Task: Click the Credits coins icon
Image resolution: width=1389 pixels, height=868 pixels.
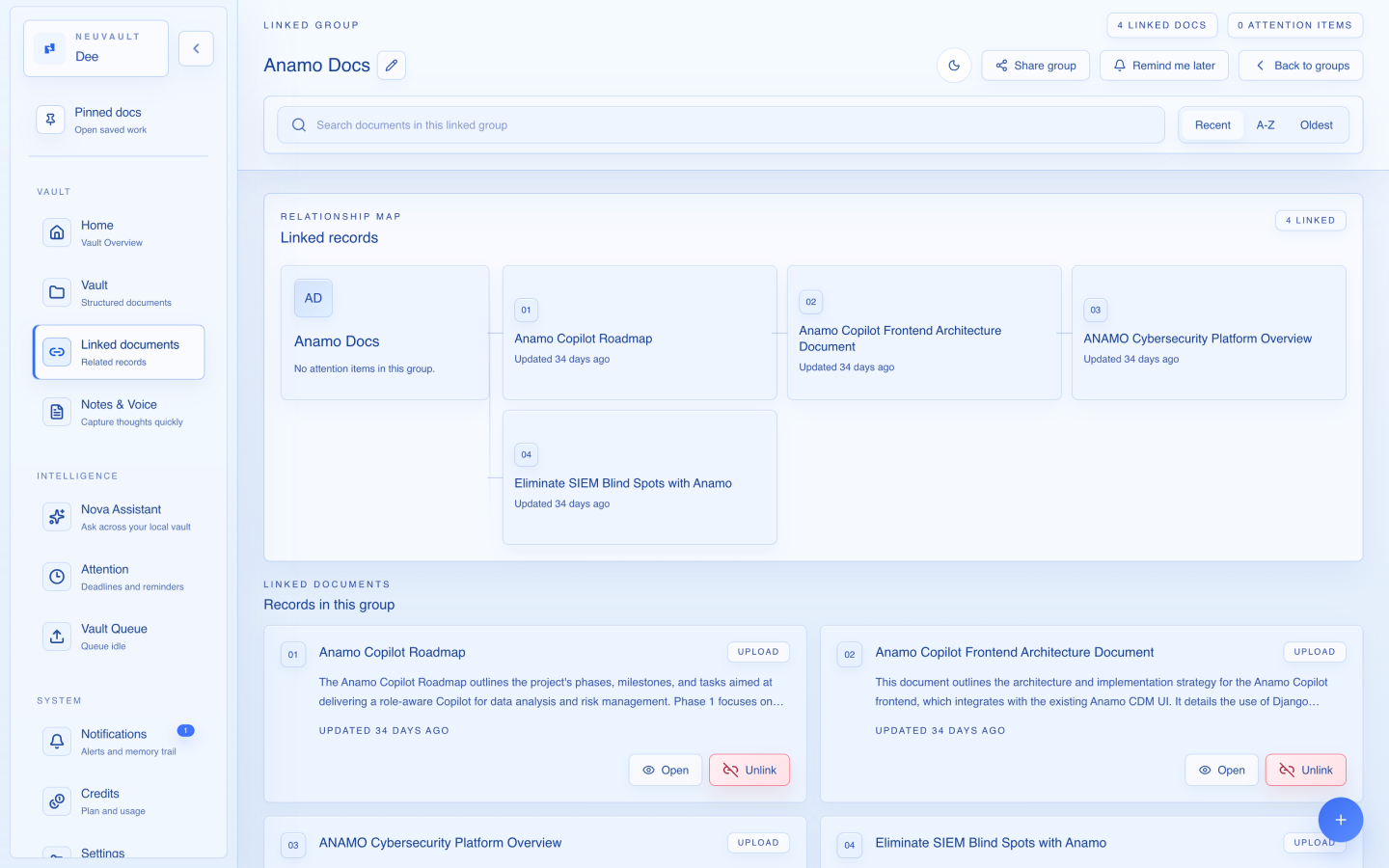Action: [57, 801]
